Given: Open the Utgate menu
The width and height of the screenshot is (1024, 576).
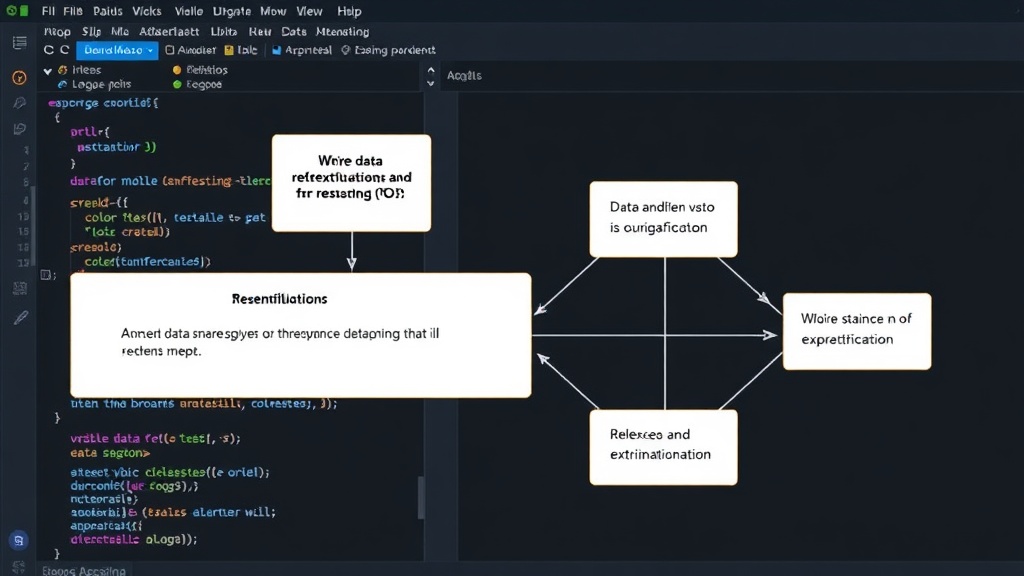Looking at the screenshot, I should [x=232, y=11].
